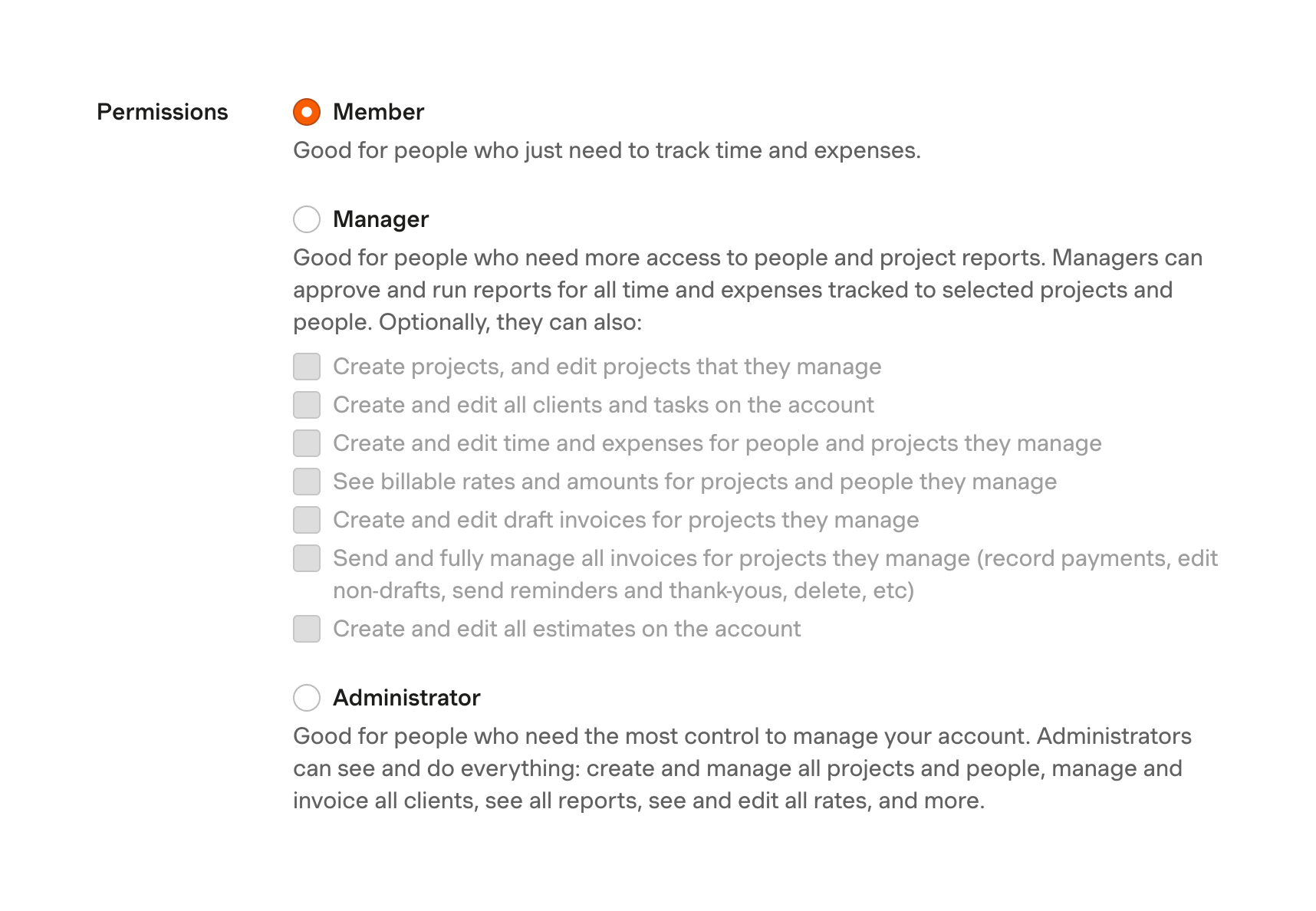
Task: Check 'See billable rates and amounts' permission
Action: point(306,482)
